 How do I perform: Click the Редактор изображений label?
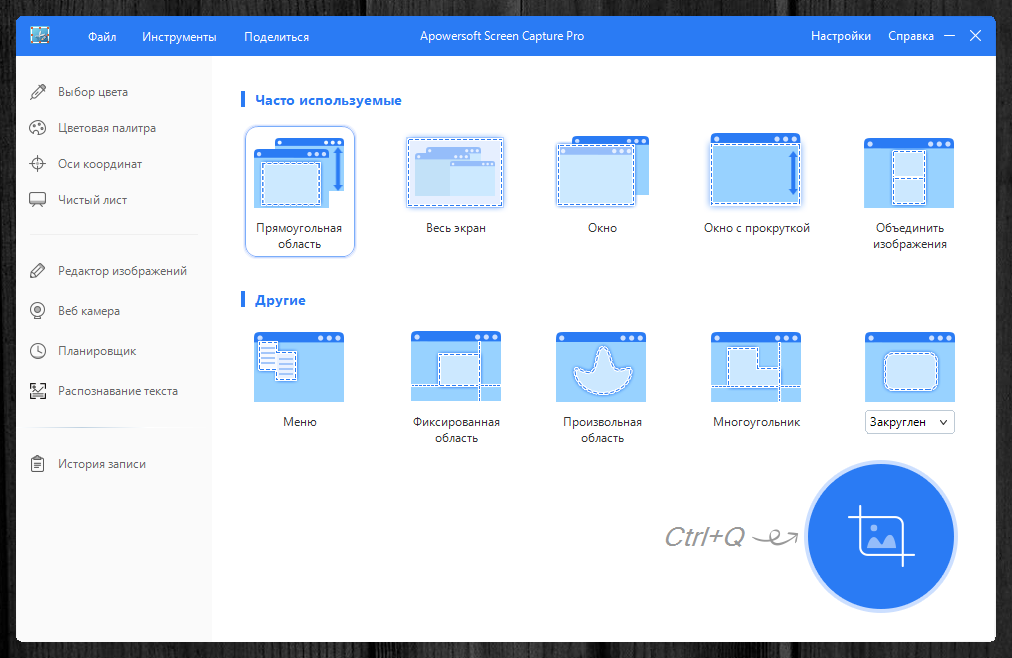[x=123, y=271]
